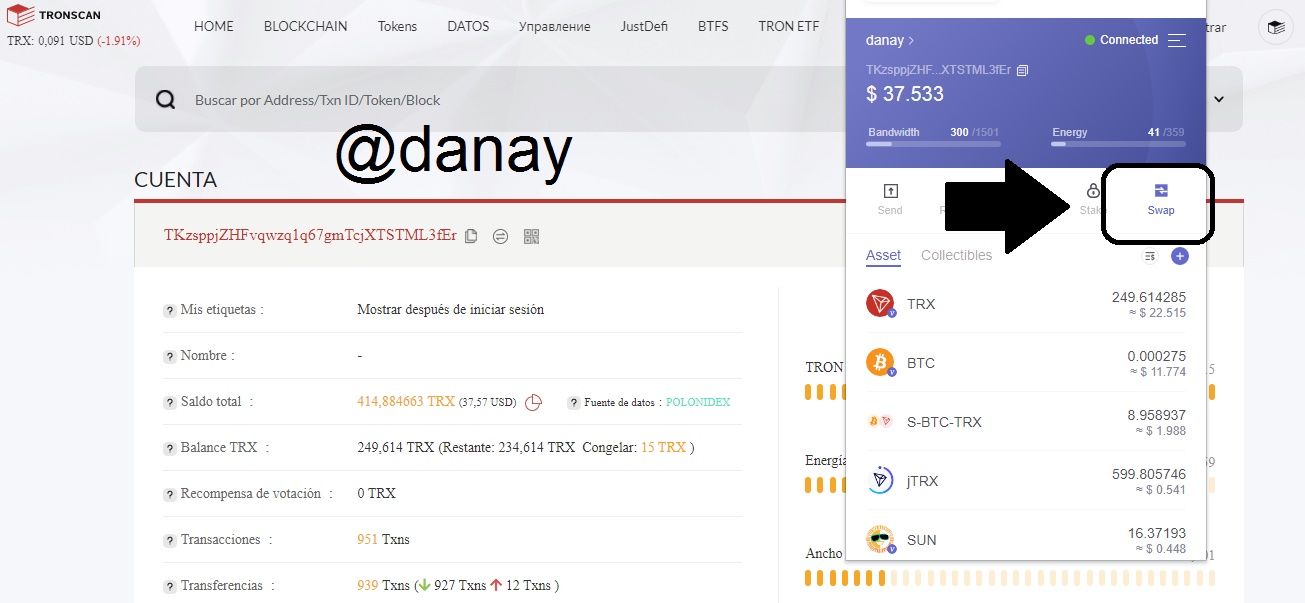This screenshot has height=603, width=1305.
Task: Show the address QR code
Action: point(531,236)
